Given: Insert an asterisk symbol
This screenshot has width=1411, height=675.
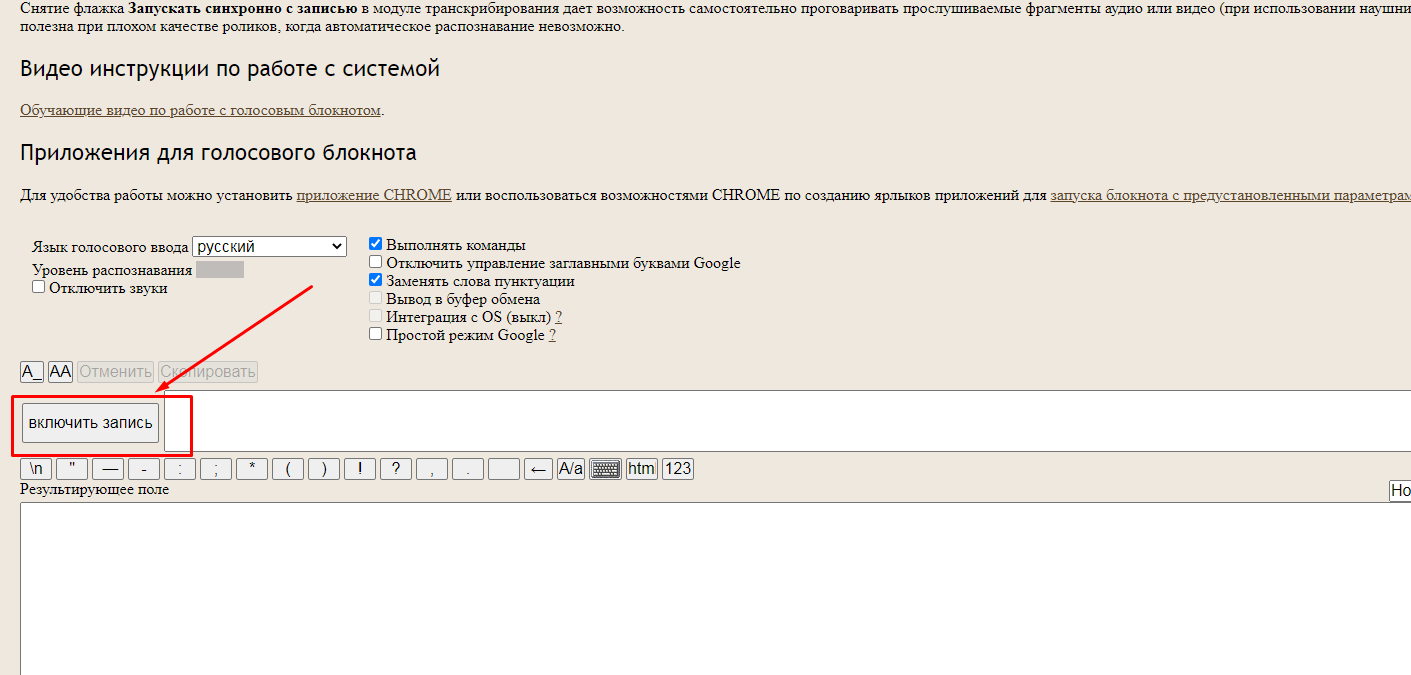Looking at the screenshot, I should pos(252,469).
